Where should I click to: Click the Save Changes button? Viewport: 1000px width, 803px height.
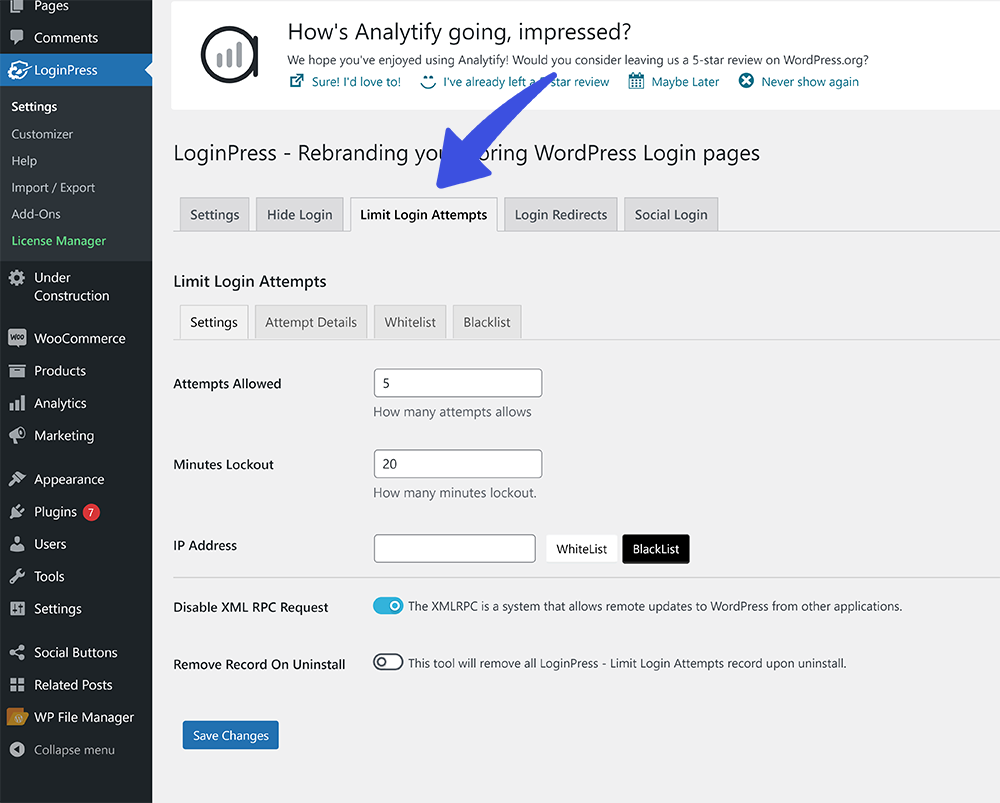tap(231, 735)
